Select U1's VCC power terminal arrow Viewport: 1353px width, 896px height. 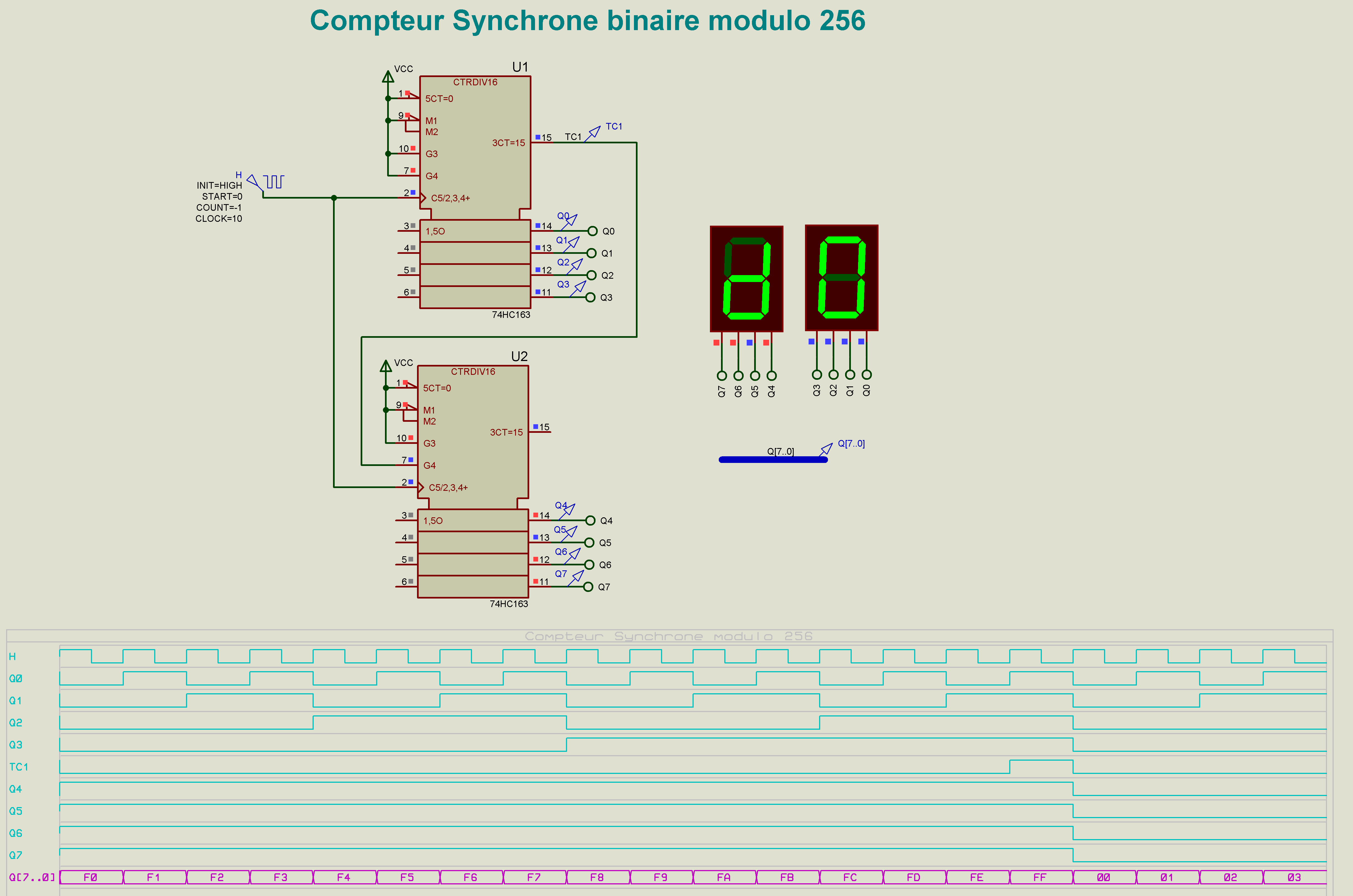coord(388,77)
